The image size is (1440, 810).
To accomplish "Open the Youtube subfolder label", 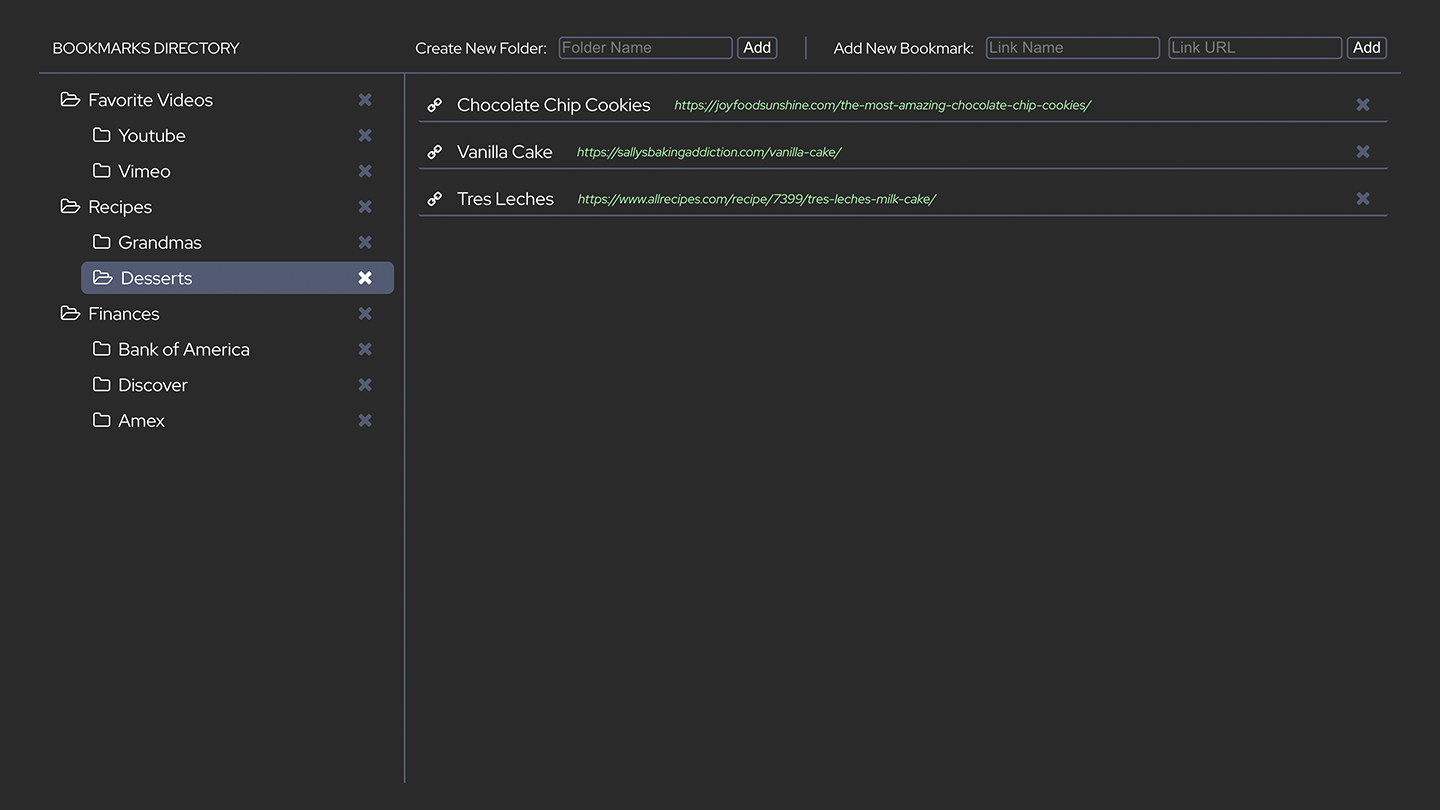I will coord(152,136).
